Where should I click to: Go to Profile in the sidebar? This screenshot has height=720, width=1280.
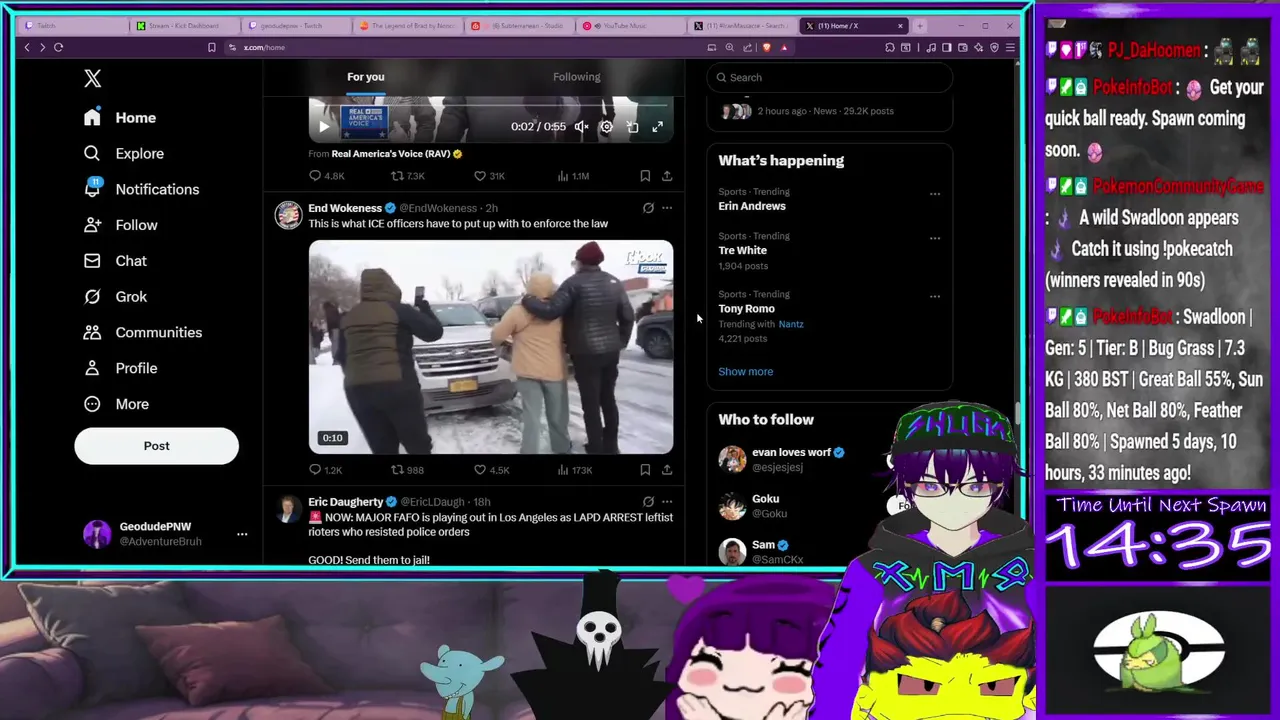[121, 368]
